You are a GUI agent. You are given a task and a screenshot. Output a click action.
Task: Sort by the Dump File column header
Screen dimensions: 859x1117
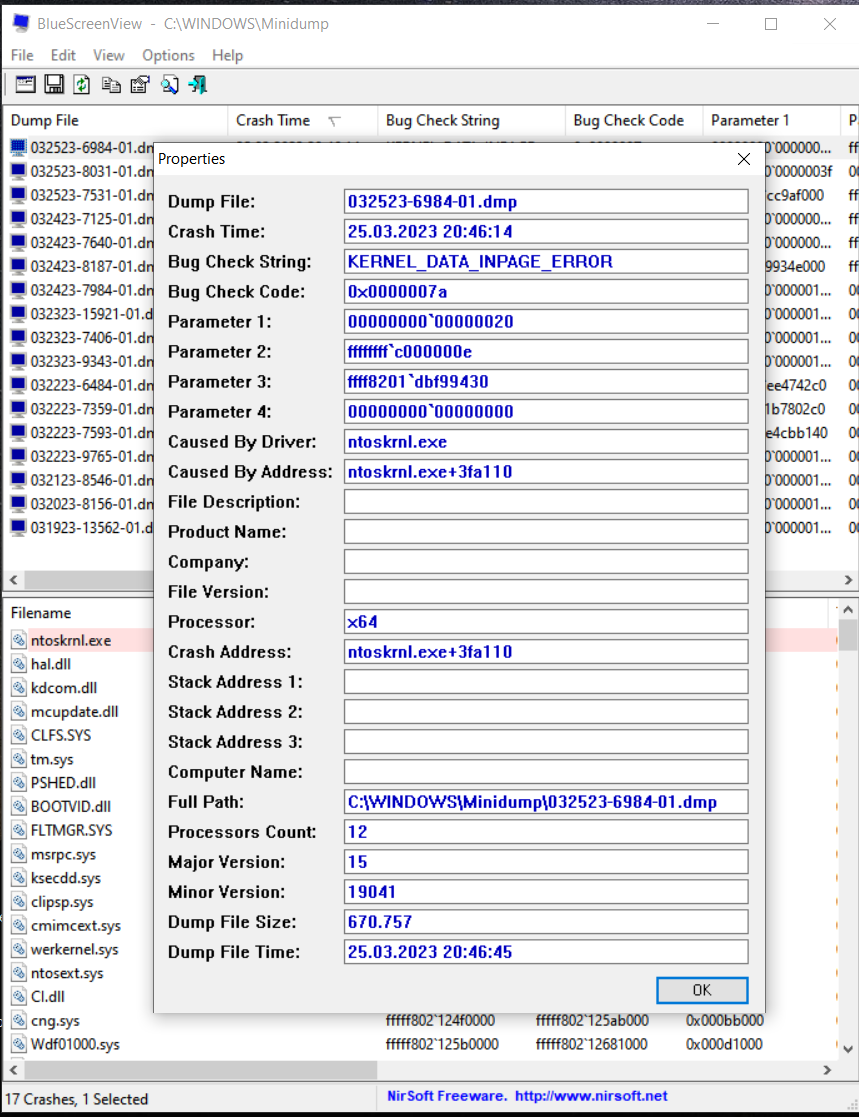(x=115, y=120)
